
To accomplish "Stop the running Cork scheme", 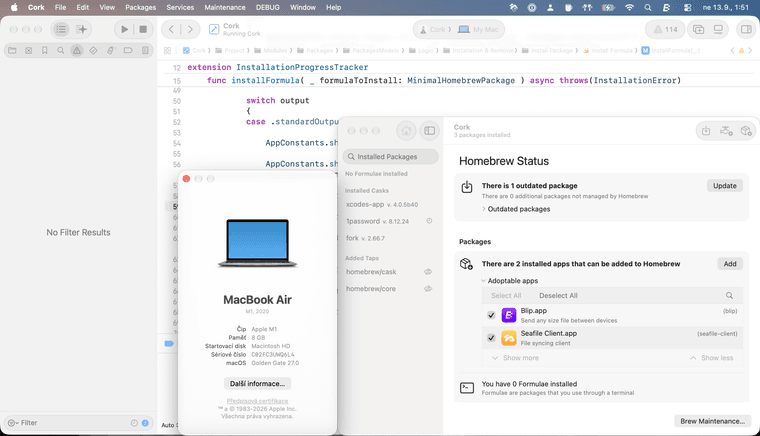I will [x=143, y=30].
